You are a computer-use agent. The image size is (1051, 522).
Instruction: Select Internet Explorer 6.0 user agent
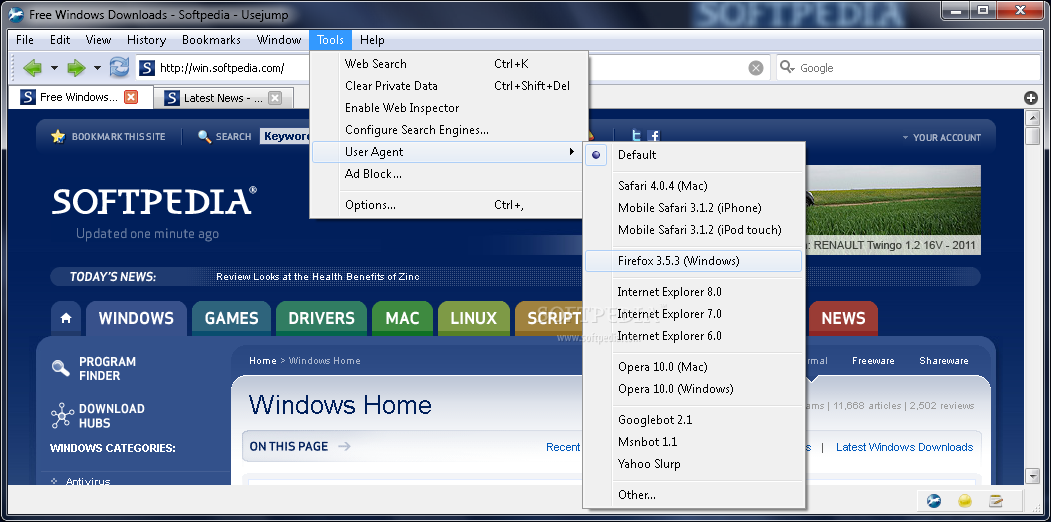coord(693,336)
